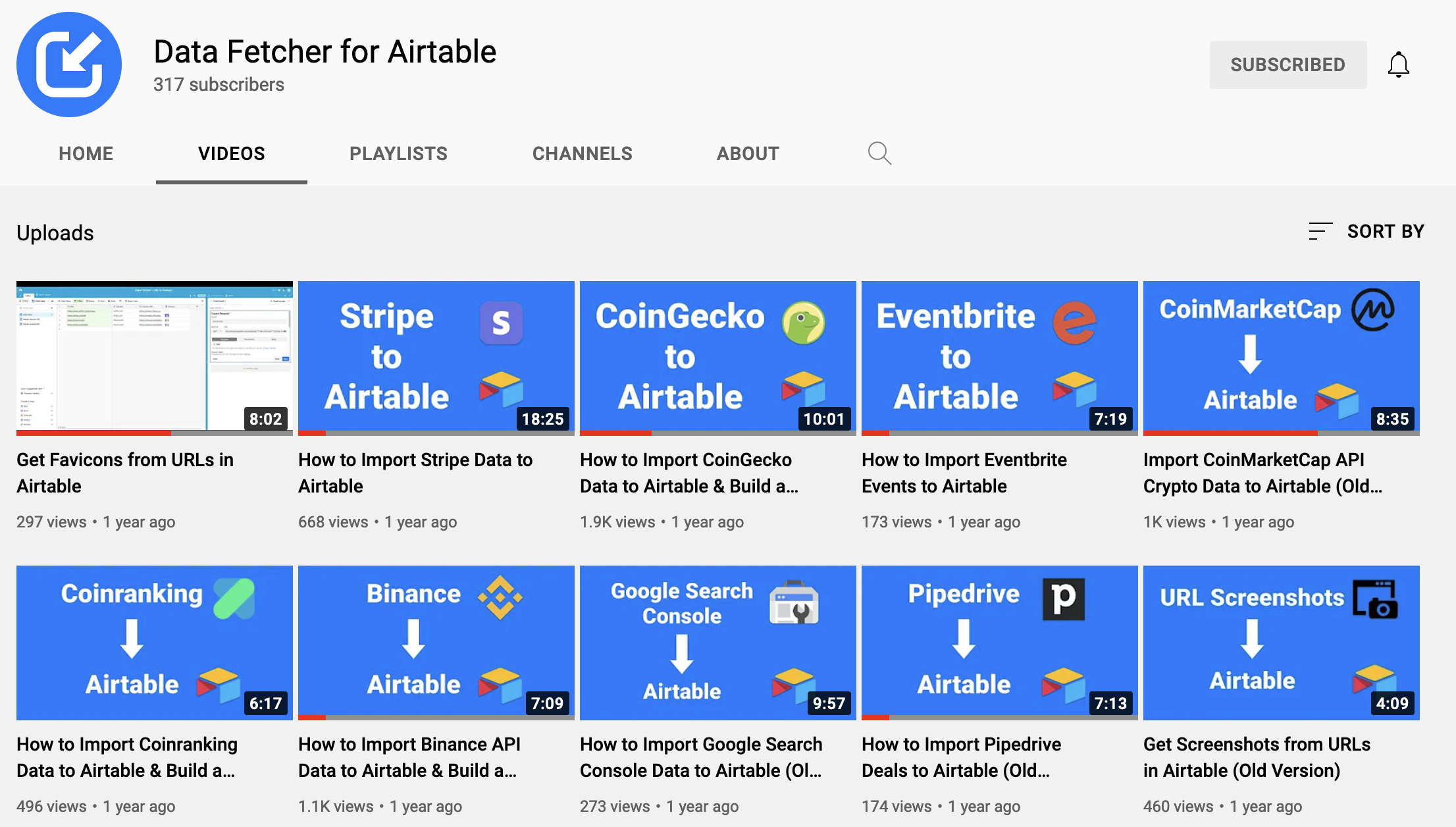The width and height of the screenshot is (1456, 827).
Task: Click the 10:01 duration badge
Action: point(823,419)
